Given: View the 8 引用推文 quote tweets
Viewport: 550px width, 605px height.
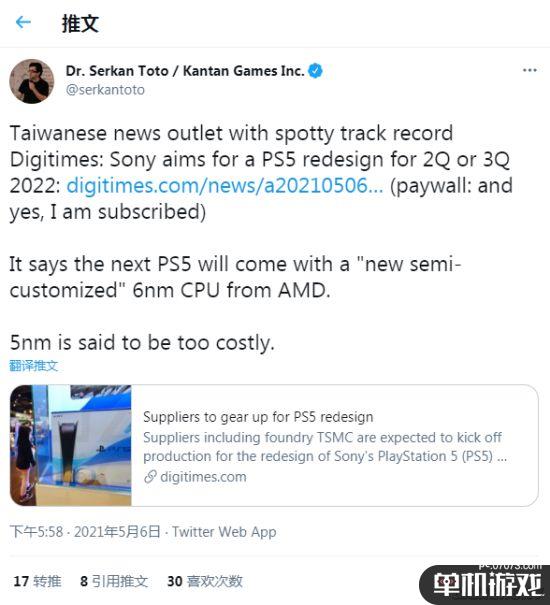Looking at the screenshot, I should 114,581.
